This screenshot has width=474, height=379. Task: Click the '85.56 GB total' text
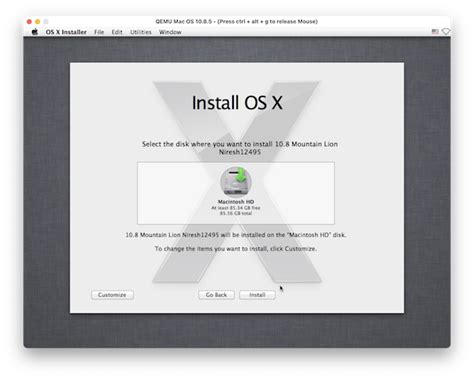pos(236,213)
